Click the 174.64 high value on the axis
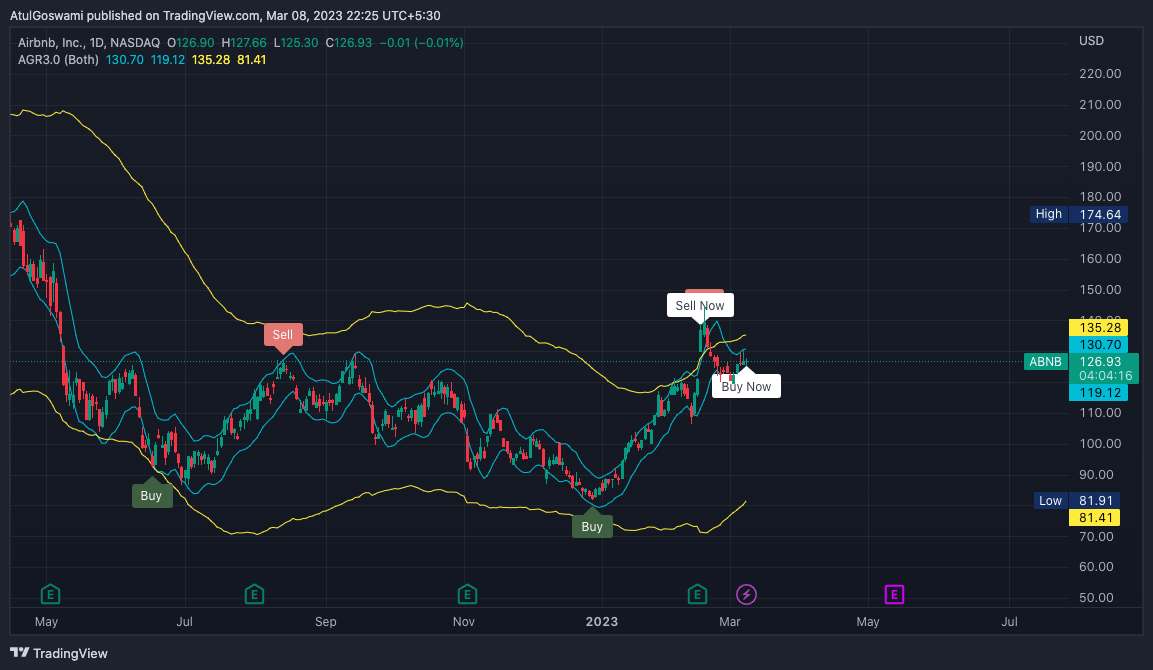 click(1099, 214)
